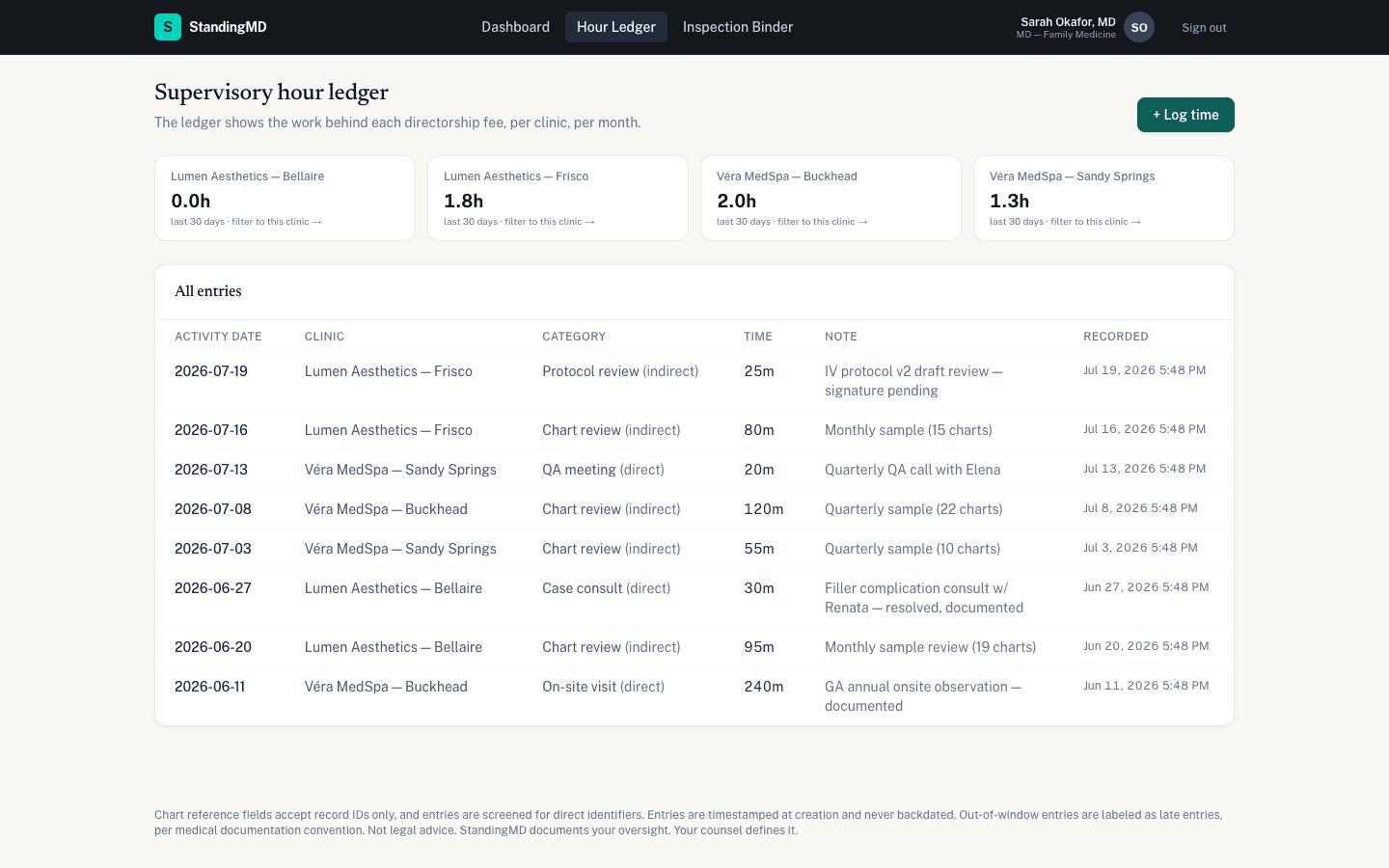
Task: Click the + Log time button
Action: [1185, 115]
